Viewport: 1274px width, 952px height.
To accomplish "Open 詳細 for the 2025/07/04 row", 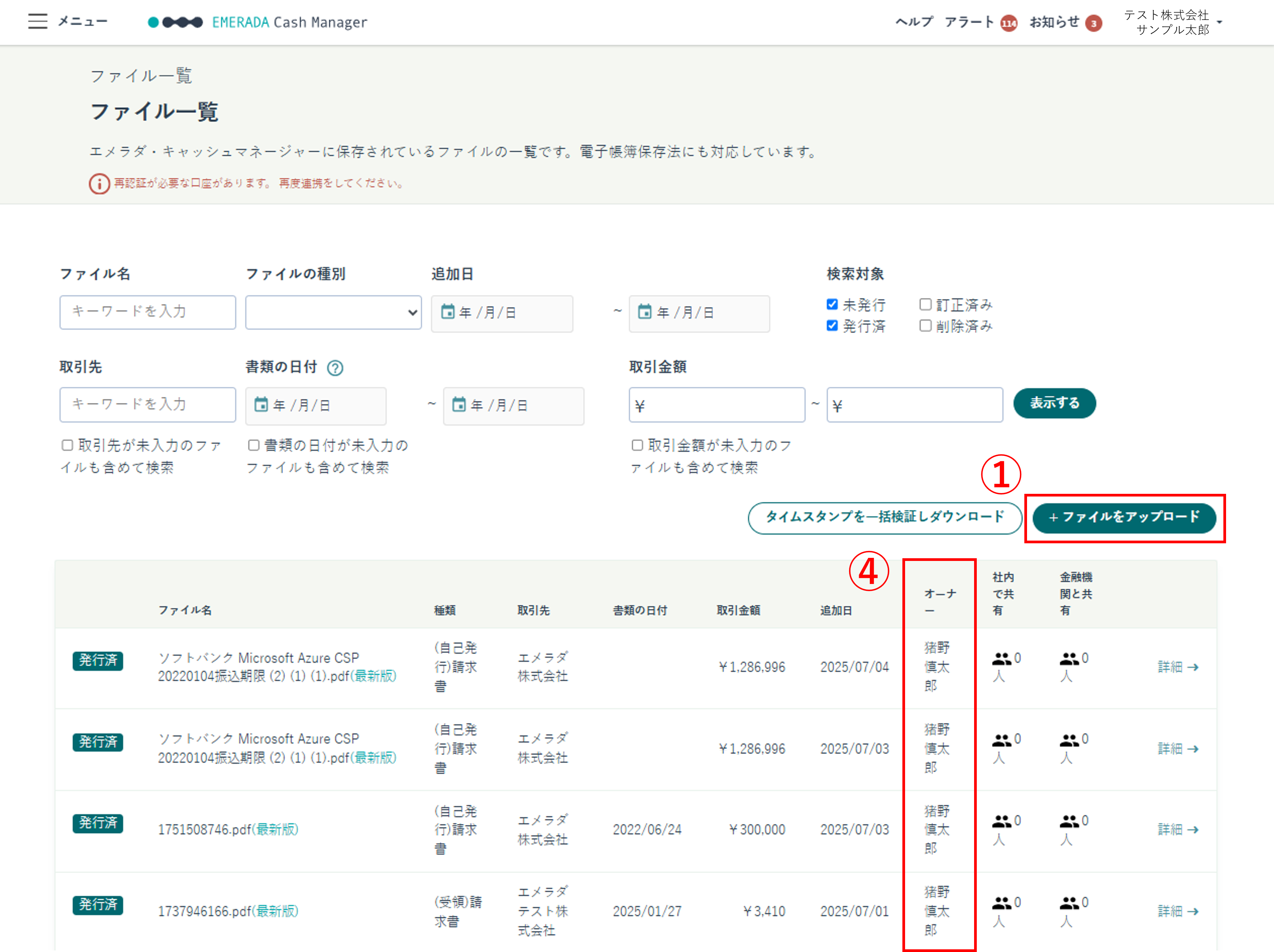I will 1179,667.
